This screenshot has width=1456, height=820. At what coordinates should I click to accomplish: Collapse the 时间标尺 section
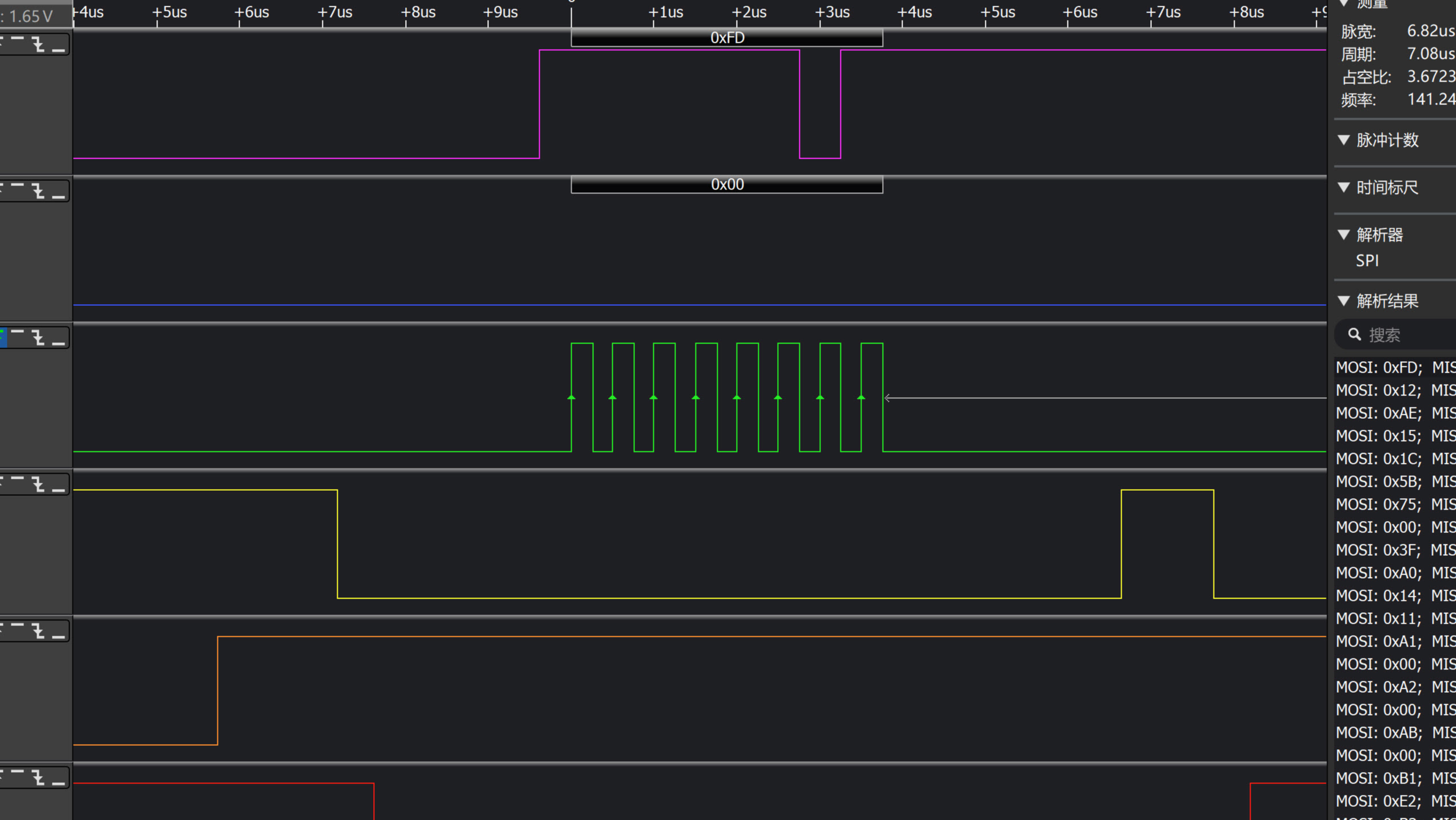click(x=1344, y=187)
